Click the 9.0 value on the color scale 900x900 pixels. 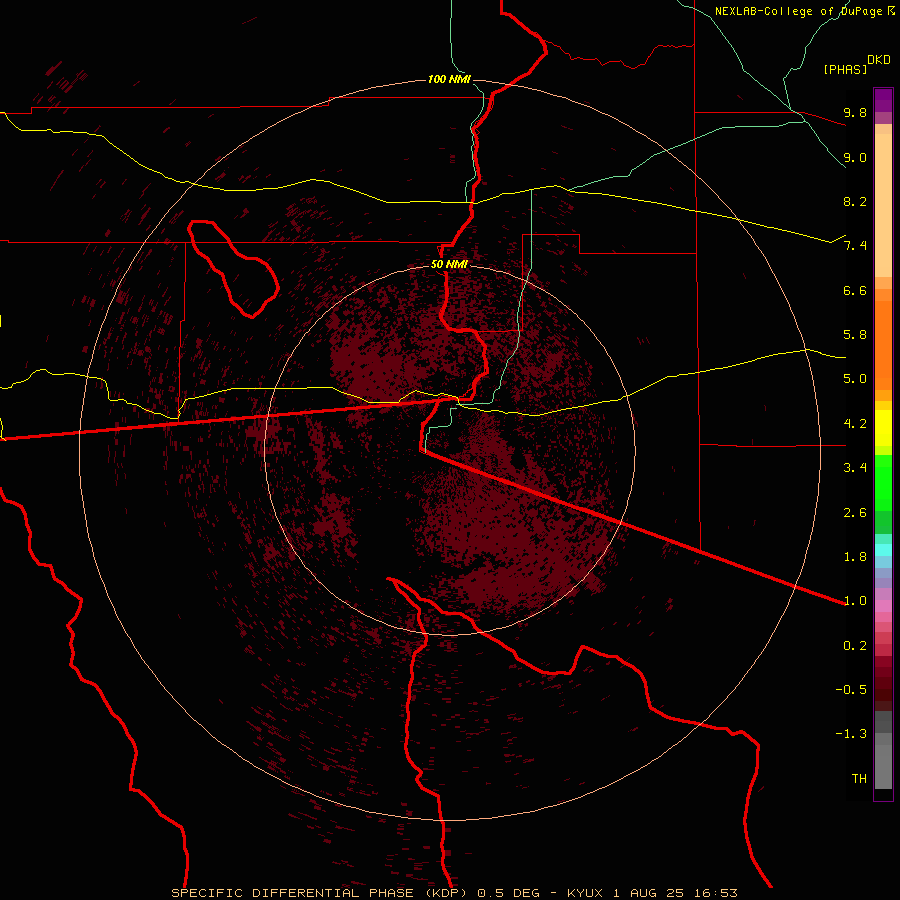click(855, 157)
